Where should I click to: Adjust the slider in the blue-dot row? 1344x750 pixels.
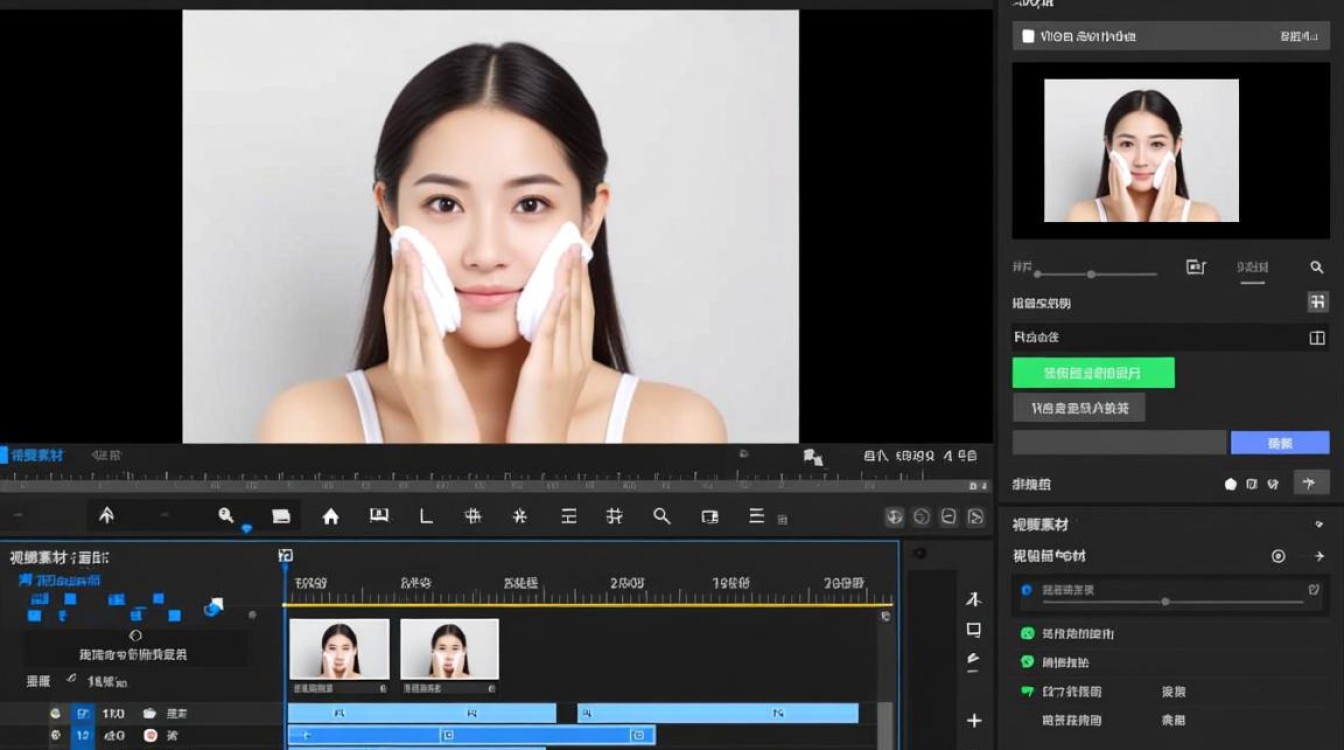(x=1167, y=601)
